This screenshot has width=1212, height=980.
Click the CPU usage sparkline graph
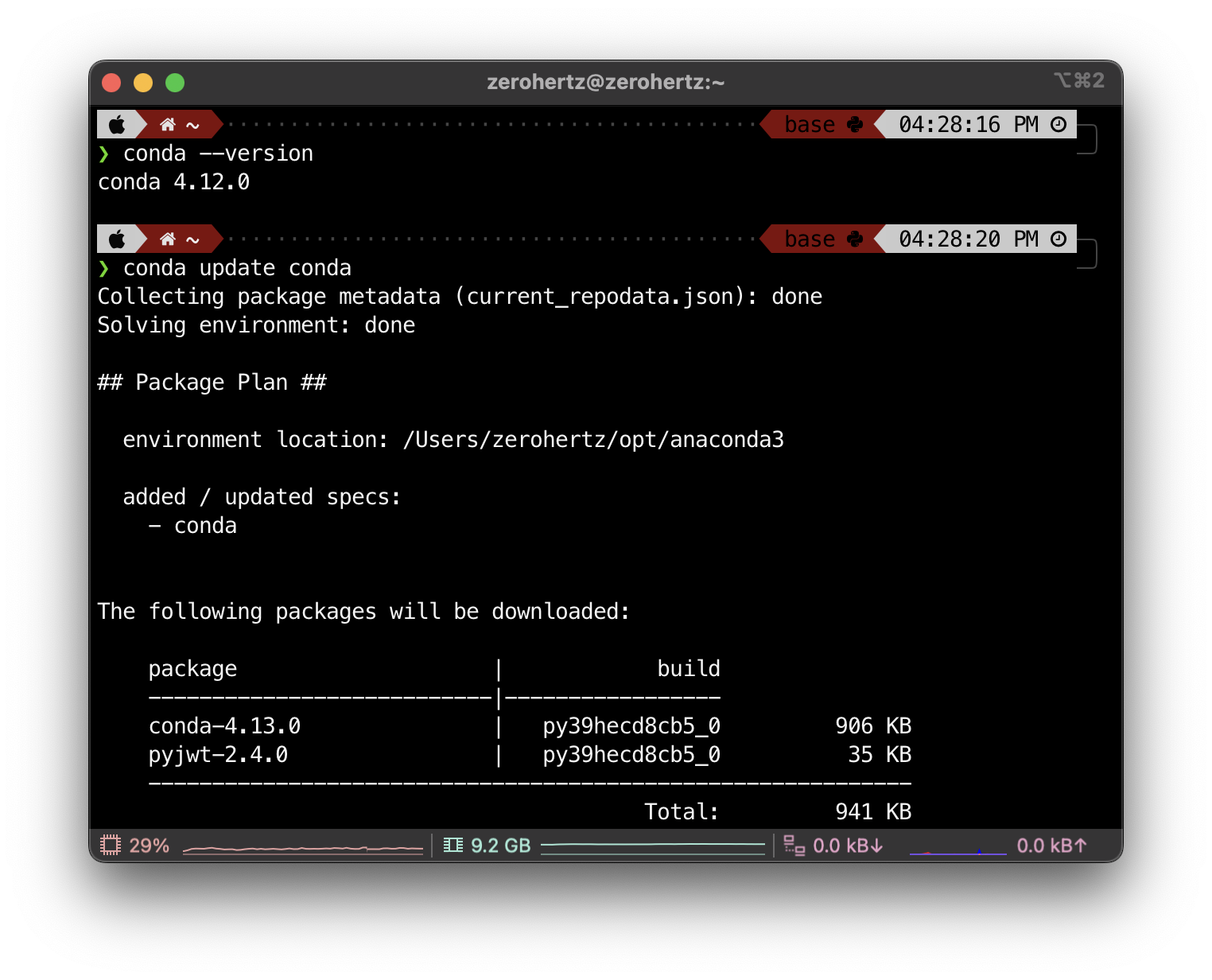click(303, 850)
